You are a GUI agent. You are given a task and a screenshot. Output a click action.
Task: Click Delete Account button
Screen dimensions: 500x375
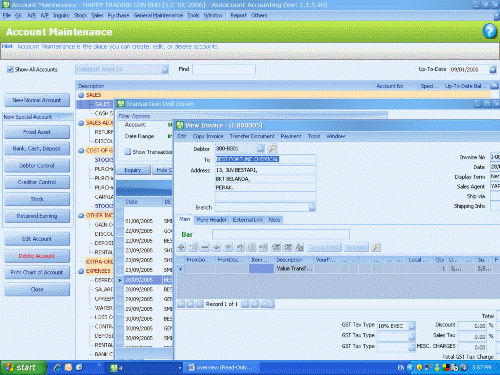(x=37, y=256)
